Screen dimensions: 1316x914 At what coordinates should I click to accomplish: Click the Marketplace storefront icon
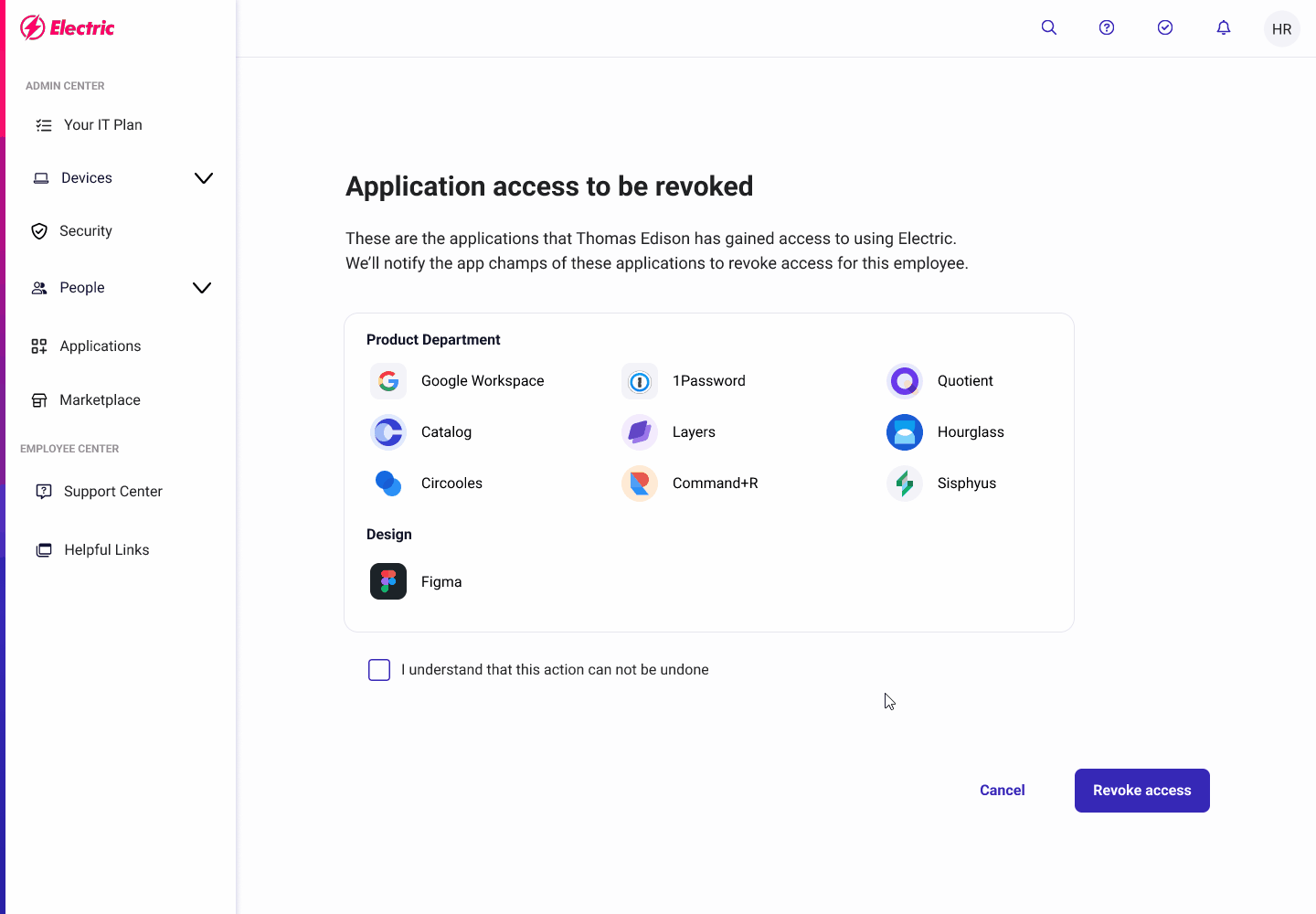pyautogui.click(x=39, y=400)
